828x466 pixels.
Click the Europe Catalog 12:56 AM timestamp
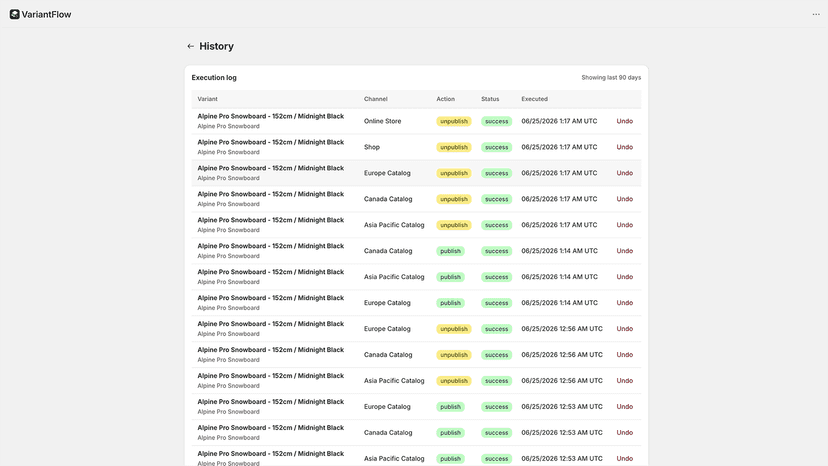(562, 329)
